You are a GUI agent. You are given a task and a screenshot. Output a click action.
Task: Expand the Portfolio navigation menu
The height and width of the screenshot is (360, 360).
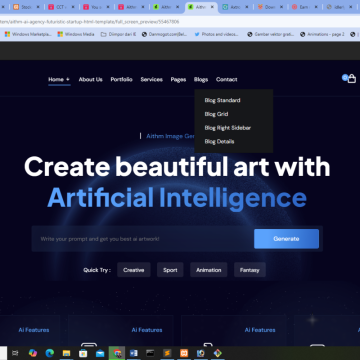[121, 79]
